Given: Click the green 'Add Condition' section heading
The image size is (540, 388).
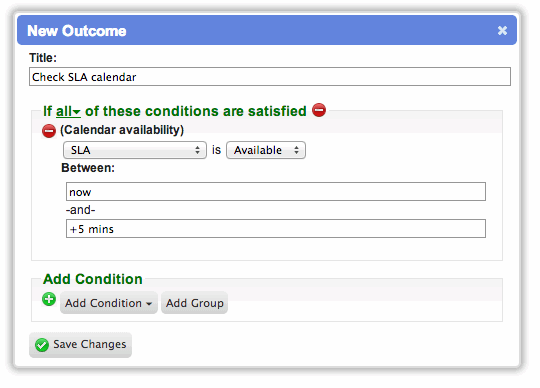Looking at the screenshot, I should pos(93,279).
